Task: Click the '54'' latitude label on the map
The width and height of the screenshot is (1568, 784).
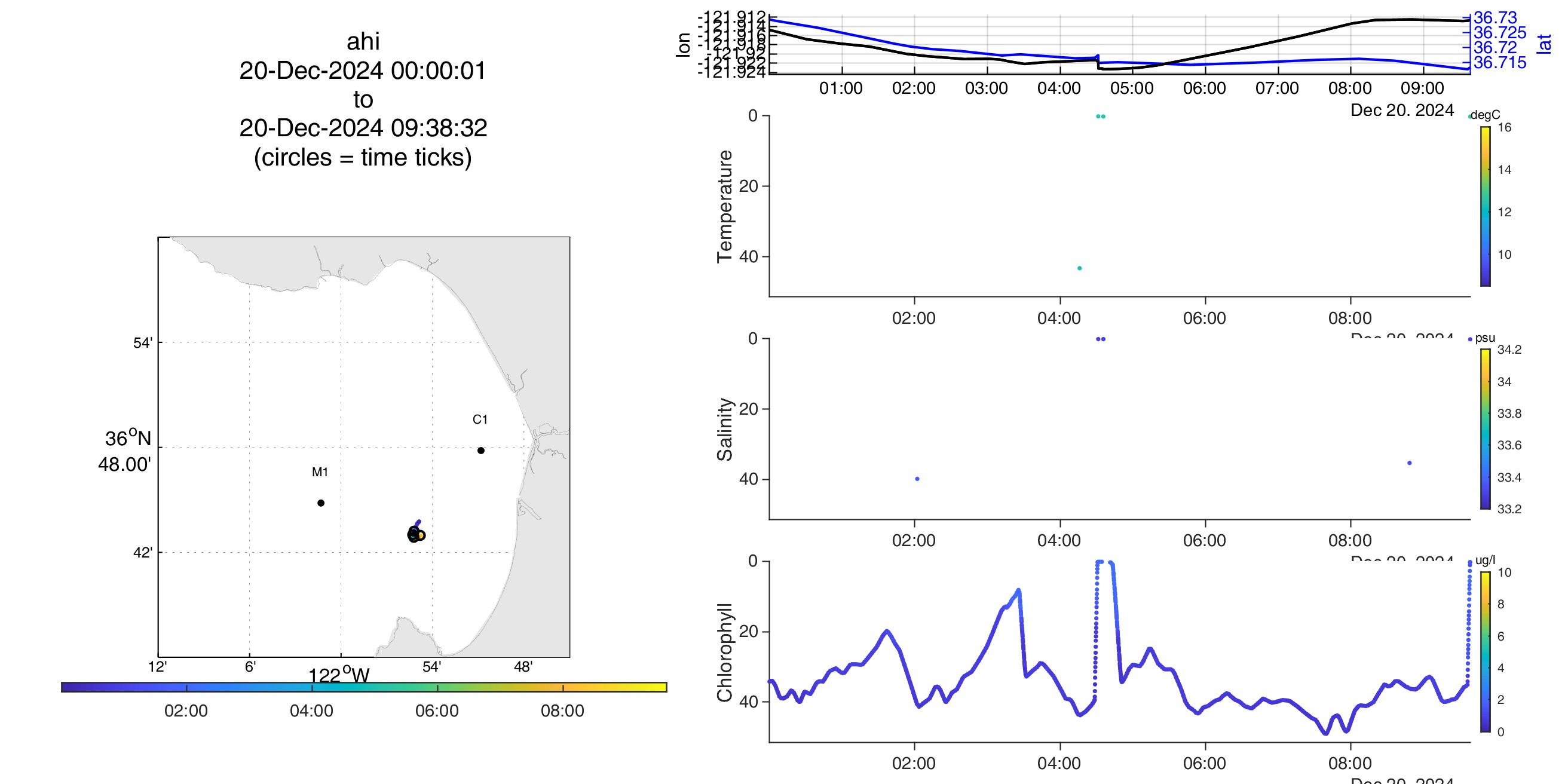Action: click(142, 342)
